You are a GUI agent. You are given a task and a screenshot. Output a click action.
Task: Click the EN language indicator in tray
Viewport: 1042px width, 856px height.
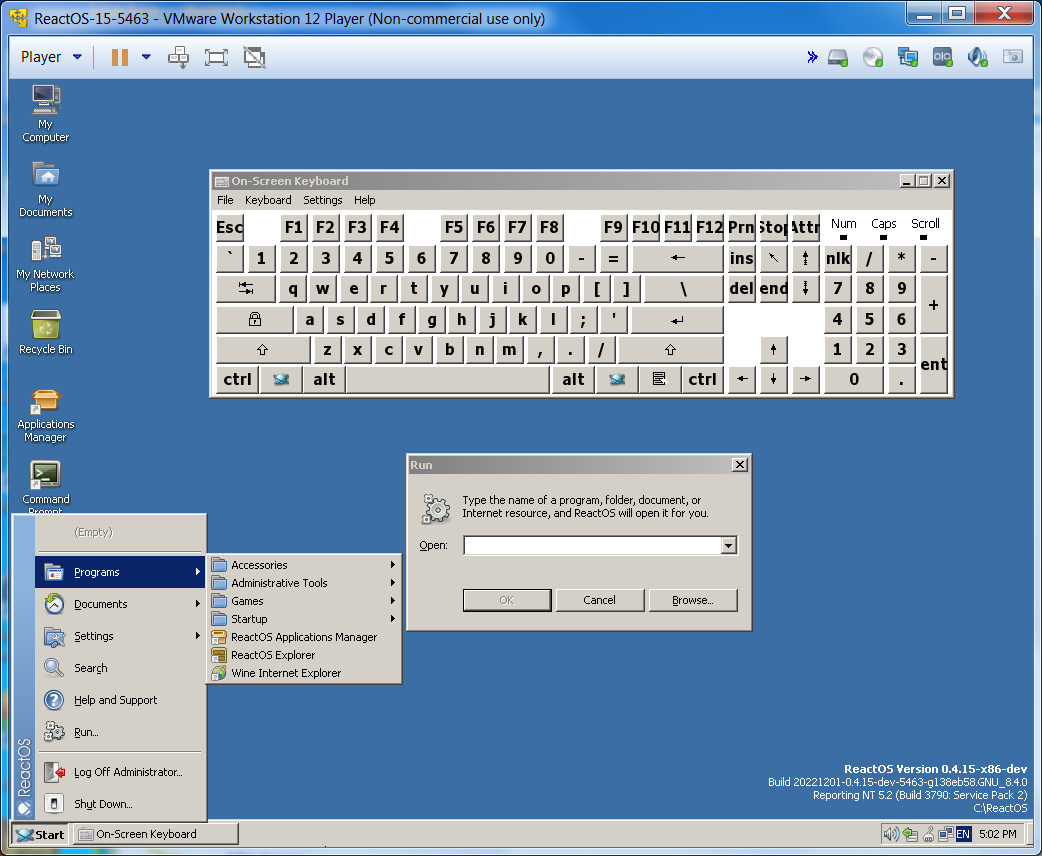(x=963, y=834)
